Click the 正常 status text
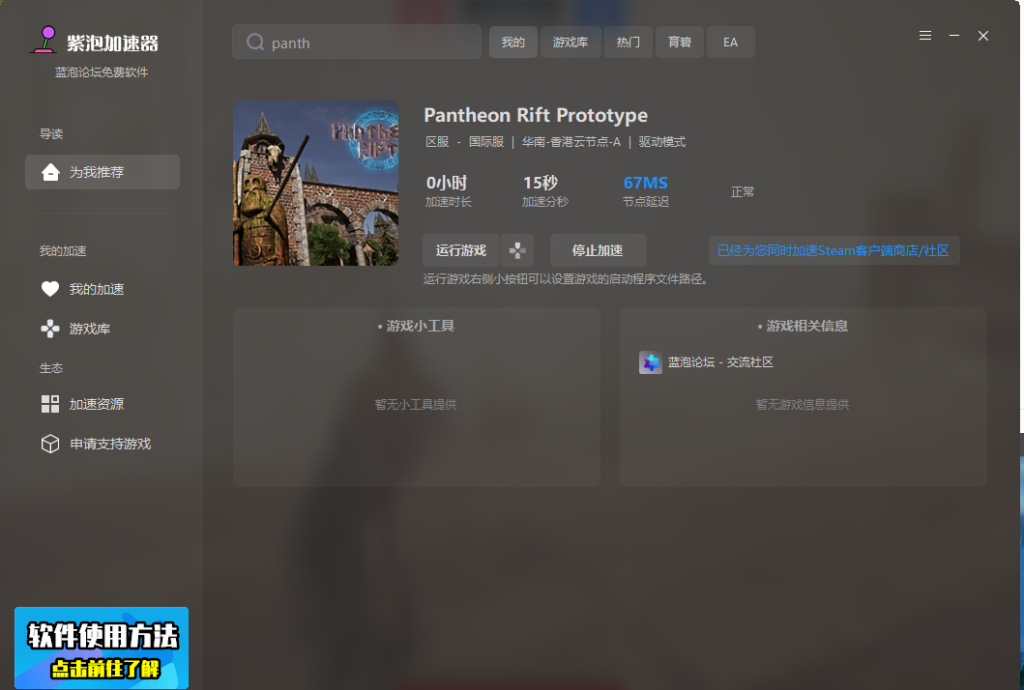Screen dimensions: 1024x690 click(743, 192)
